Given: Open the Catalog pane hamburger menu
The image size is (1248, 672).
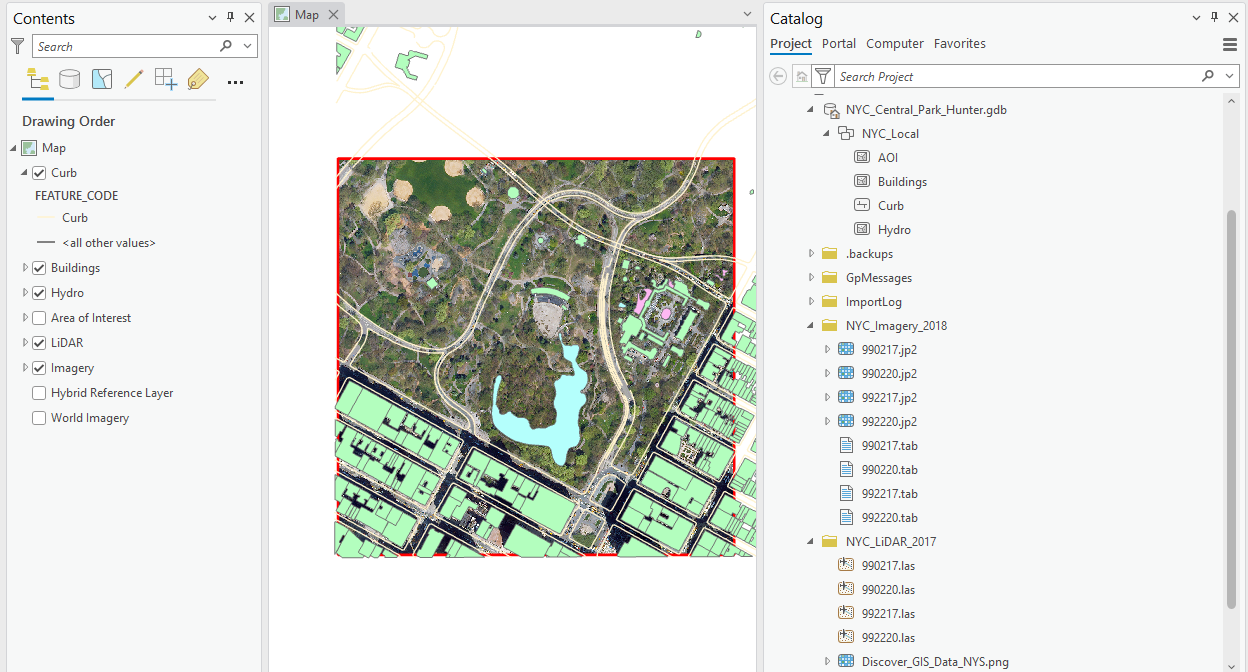Looking at the screenshot, I should tap(1230, 44).
